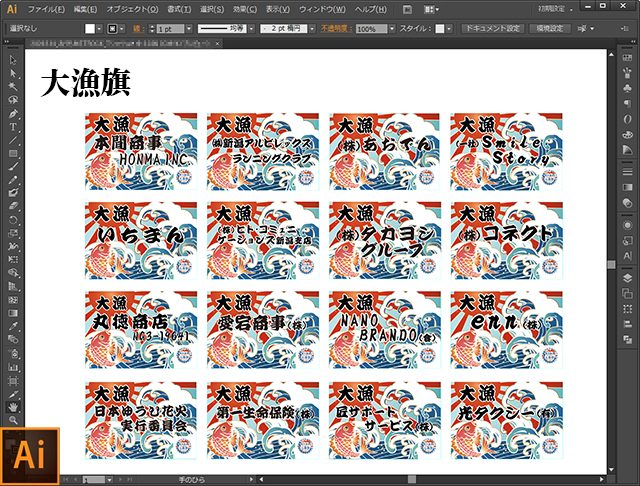This screenshot has width=640, height=486.
Task: Open the stroke weight 1 pt dropdown
Action: click(x=189, y=29)
